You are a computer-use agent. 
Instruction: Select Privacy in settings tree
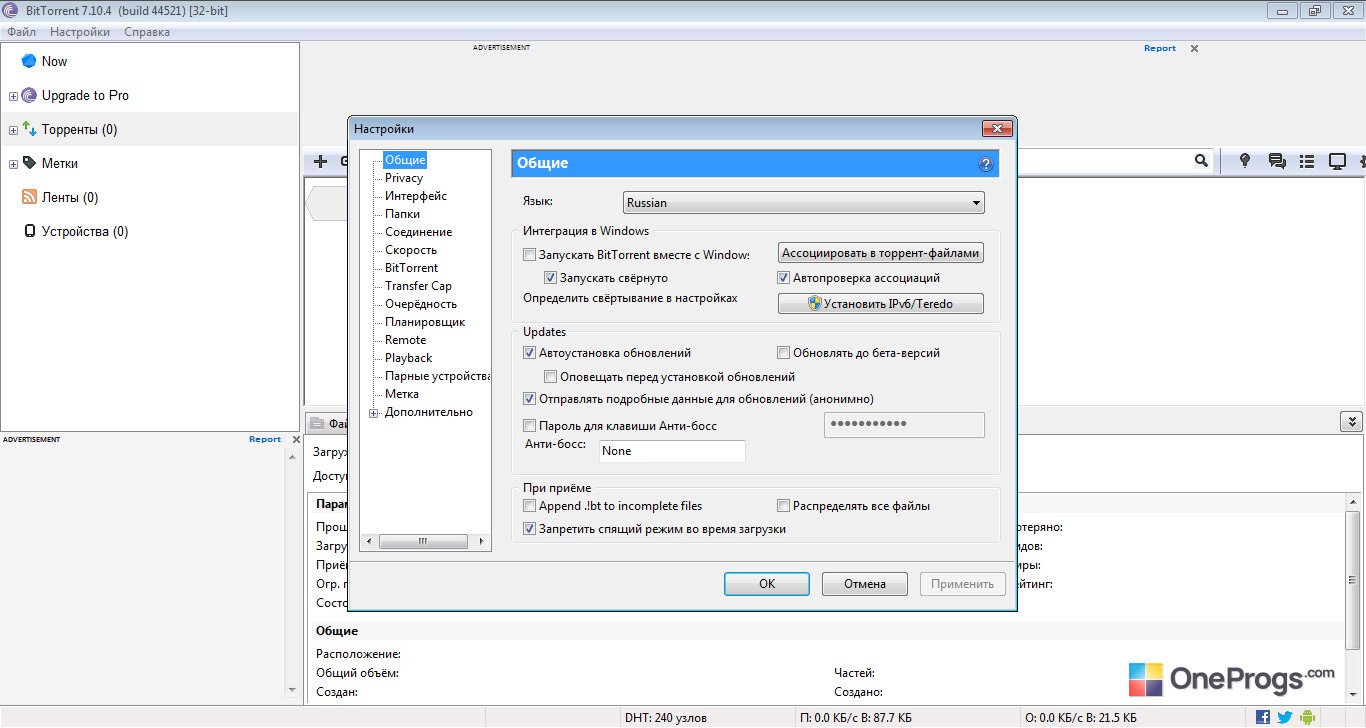point(404,178)
